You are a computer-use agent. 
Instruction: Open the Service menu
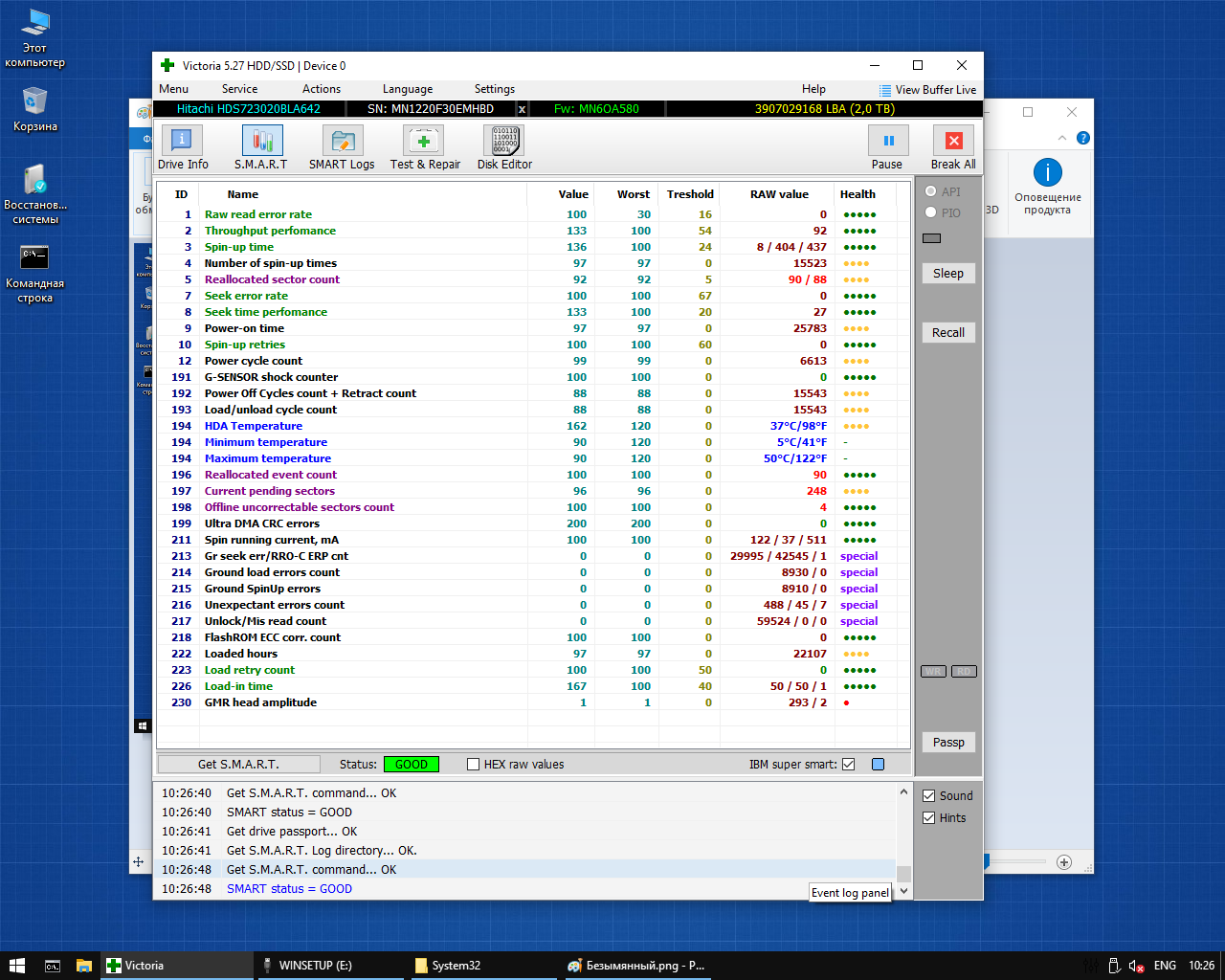point(239,89)
